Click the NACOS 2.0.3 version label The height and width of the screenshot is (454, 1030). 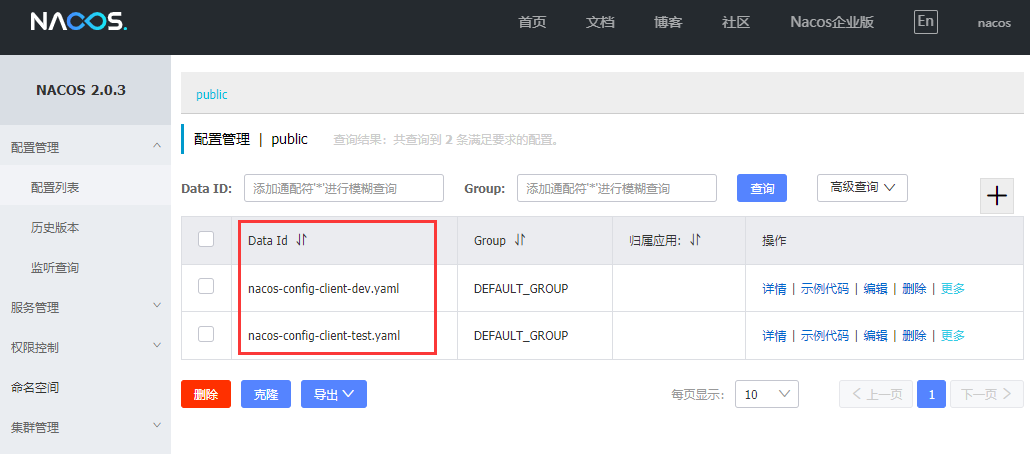coord(81,91)
